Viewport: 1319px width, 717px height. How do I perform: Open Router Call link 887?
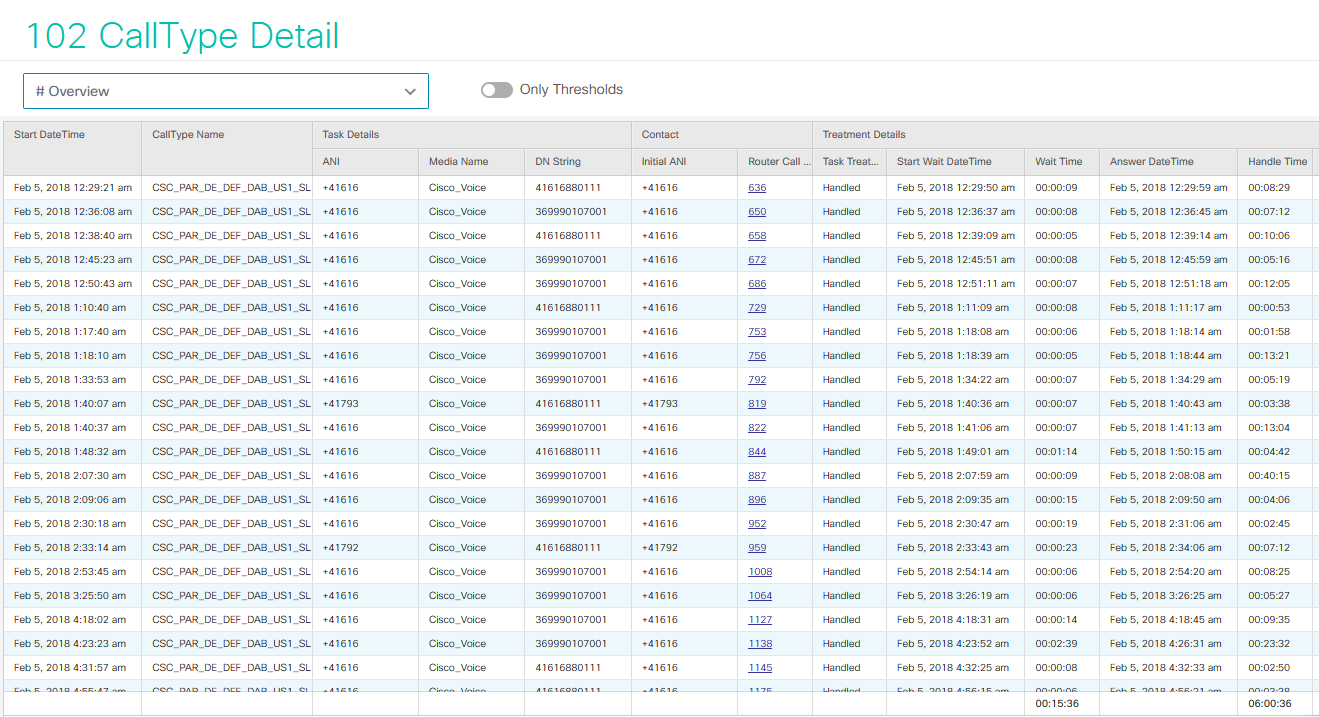click(x=757, y=476)
